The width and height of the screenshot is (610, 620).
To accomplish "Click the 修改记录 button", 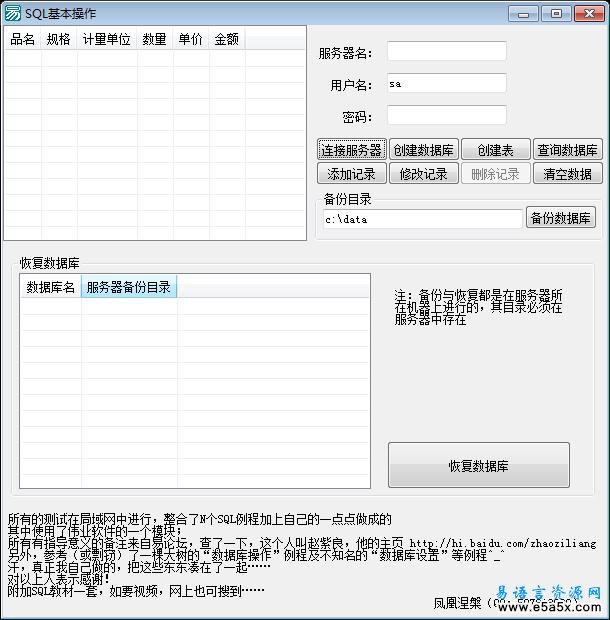I will click(424, 174).
